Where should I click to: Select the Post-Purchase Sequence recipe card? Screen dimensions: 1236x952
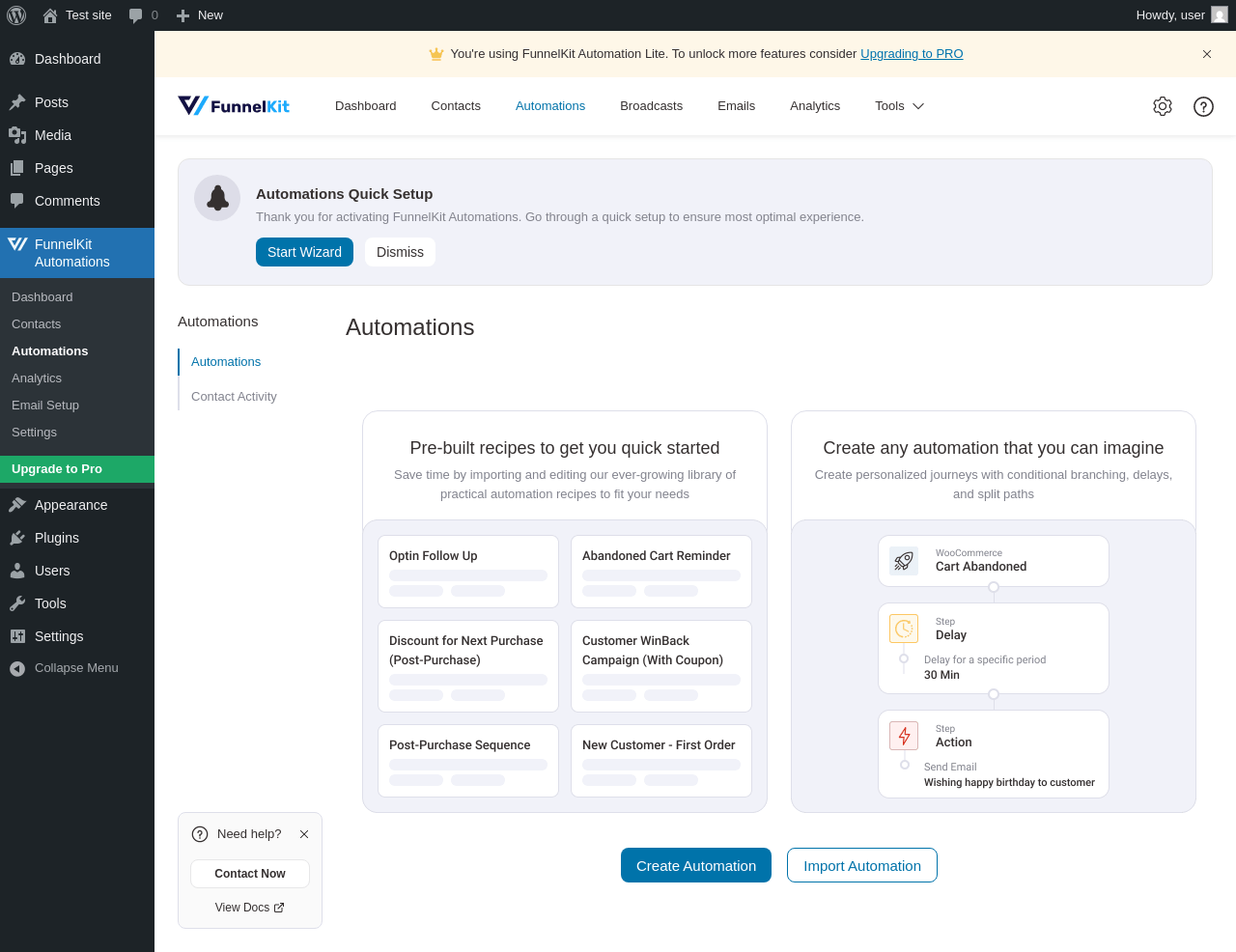(468, 761)
